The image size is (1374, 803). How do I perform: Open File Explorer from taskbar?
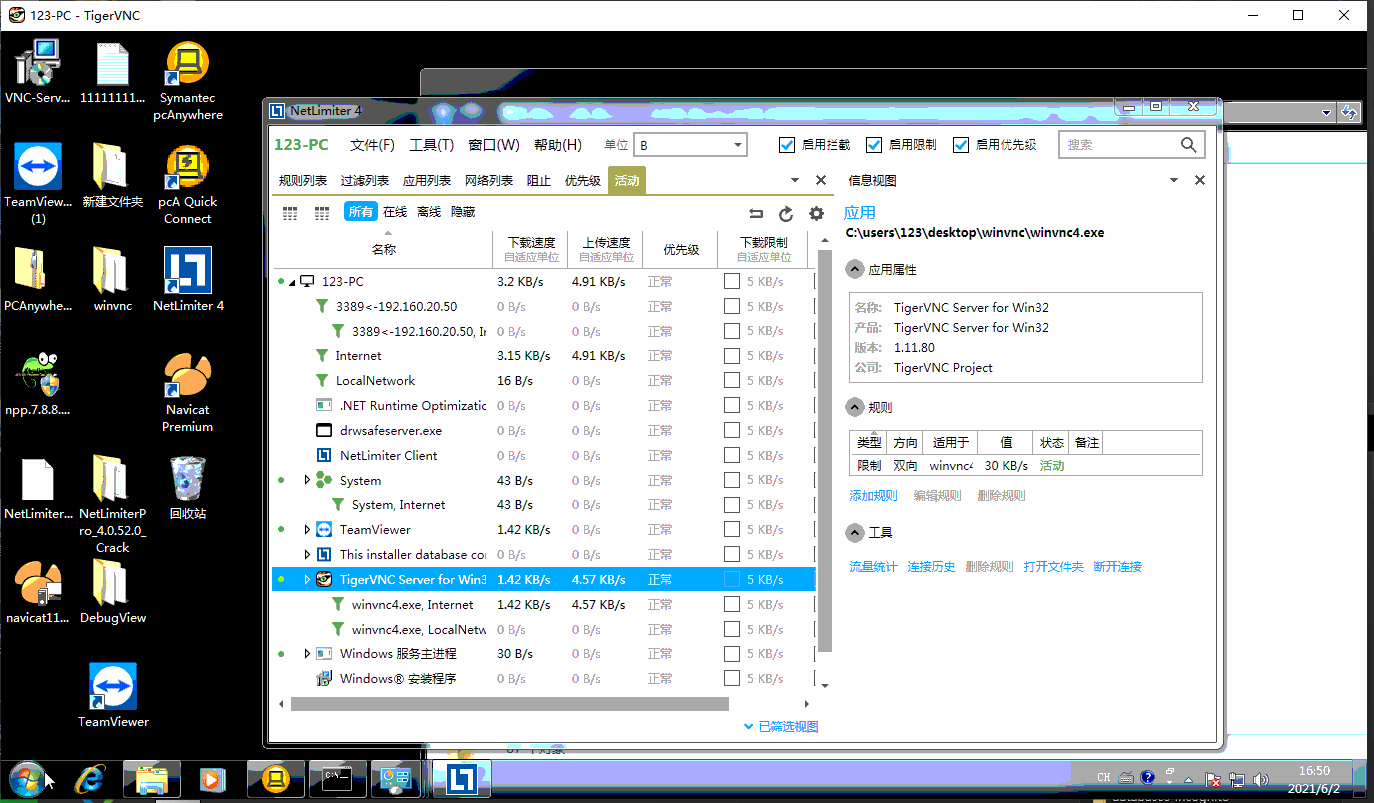[x=151, y=779]
